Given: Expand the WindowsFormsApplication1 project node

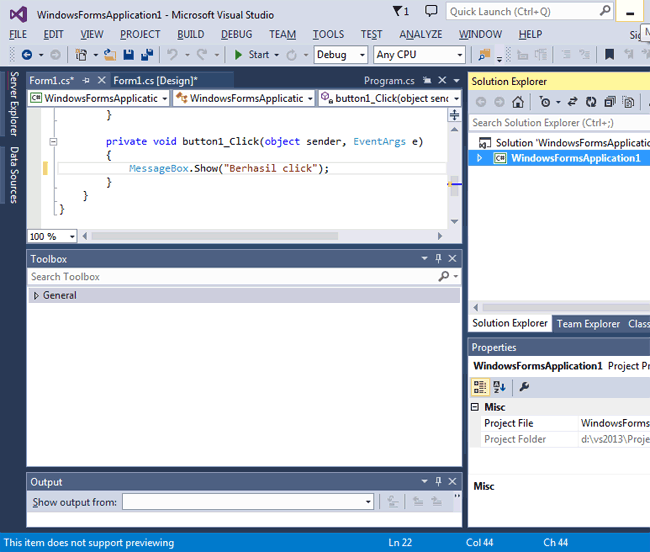Looking at the screenshot, I should [480, 158].
